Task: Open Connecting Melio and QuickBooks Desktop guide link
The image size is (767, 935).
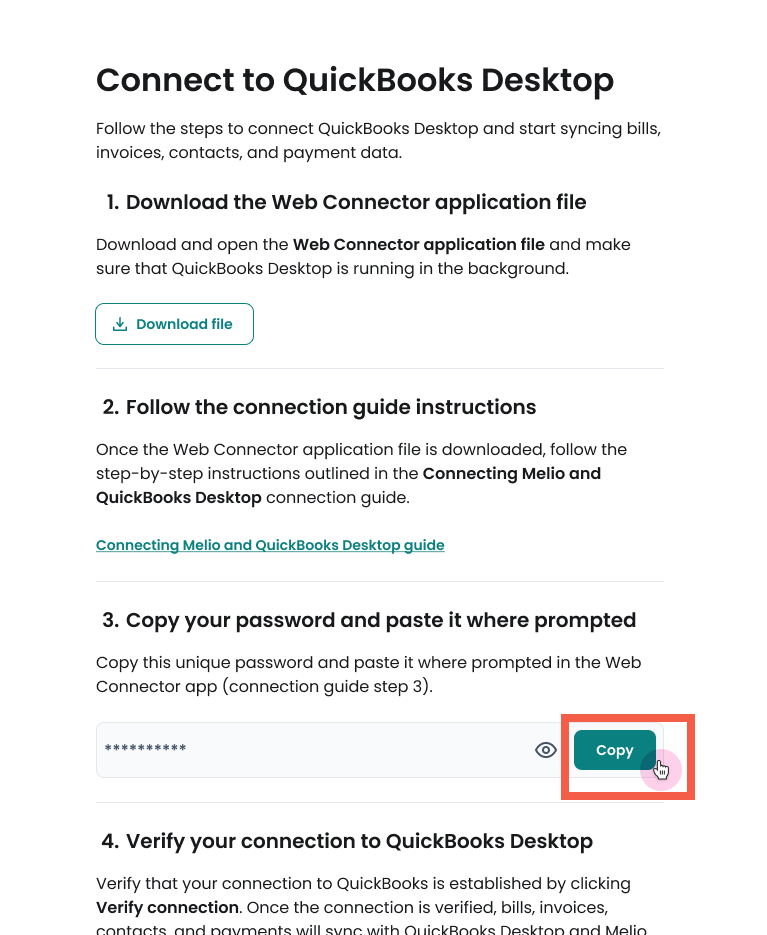Action: [270, 545]
